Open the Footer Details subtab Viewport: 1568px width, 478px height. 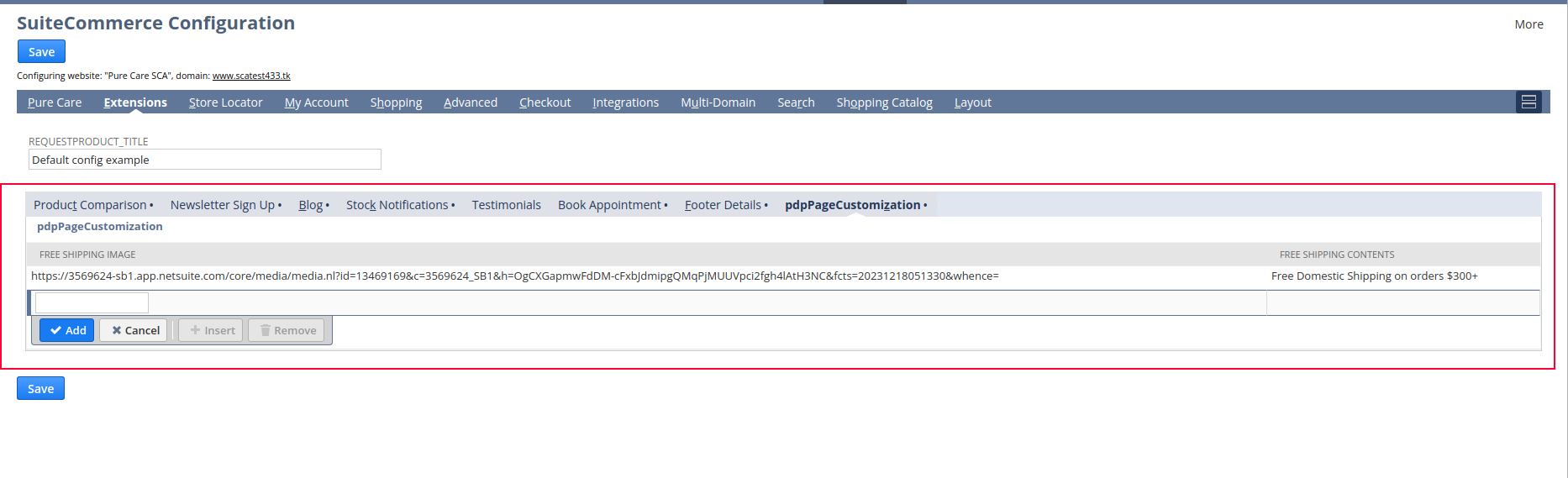pos(723,205)
